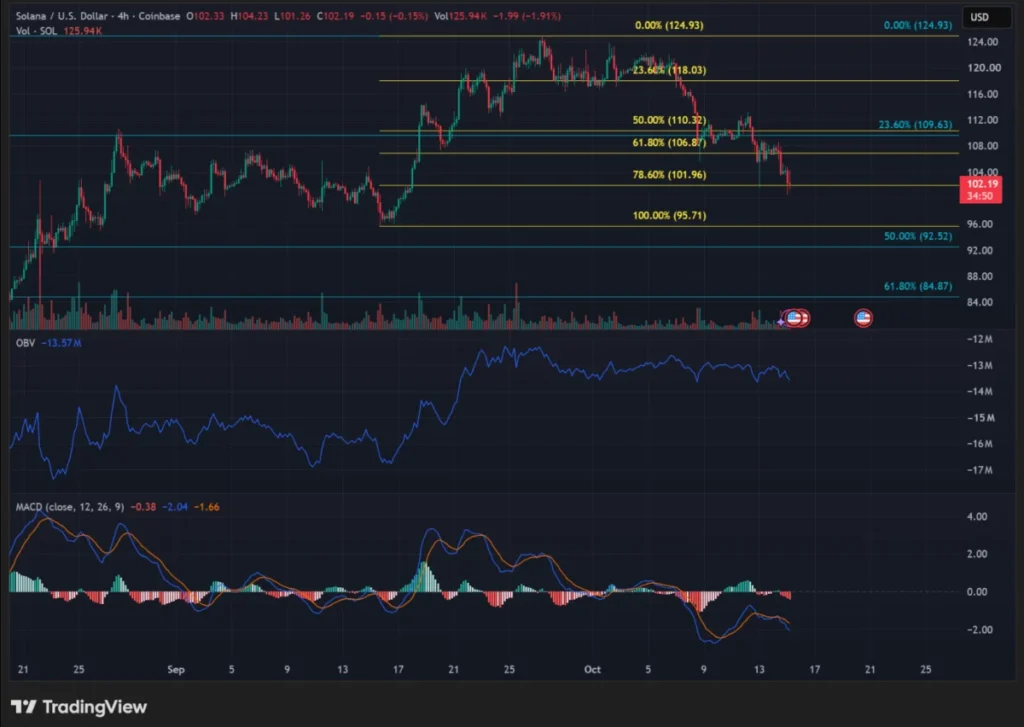Click the red 102.19 current price label
The height and width of the screenshot is (727, 1024).
coord(980,189)
